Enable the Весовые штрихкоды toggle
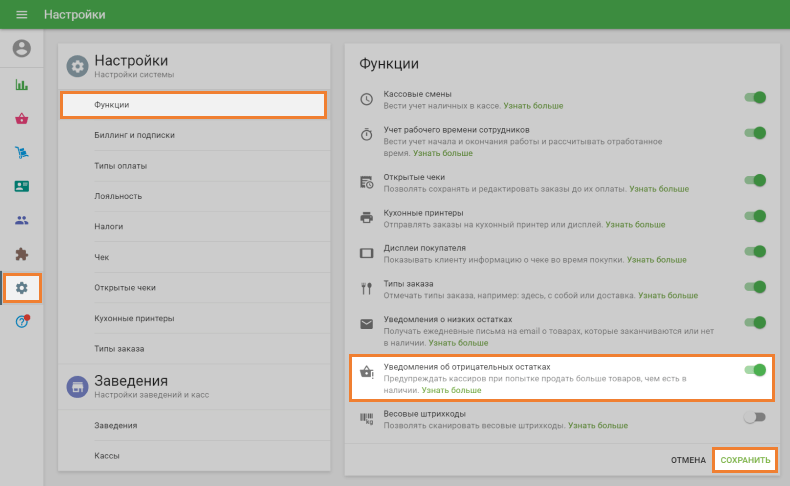The height and width of the screenshot is (486, 790). click(755, 417)
